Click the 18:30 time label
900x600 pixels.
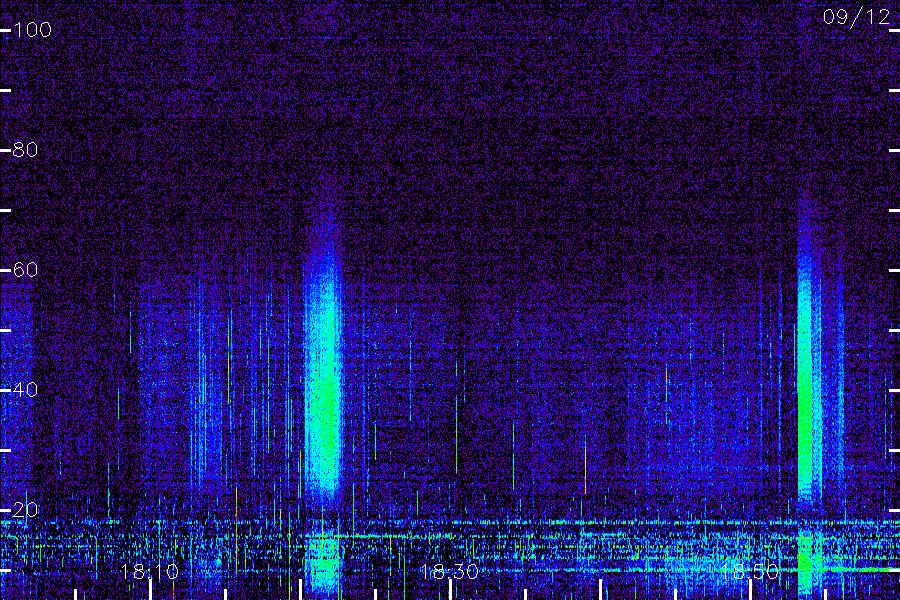[x=449, y=572]
